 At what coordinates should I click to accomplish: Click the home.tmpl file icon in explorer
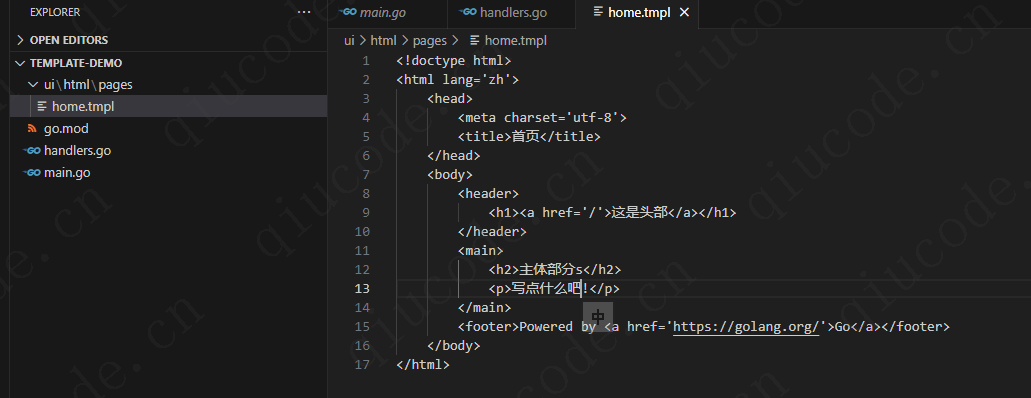41,107
